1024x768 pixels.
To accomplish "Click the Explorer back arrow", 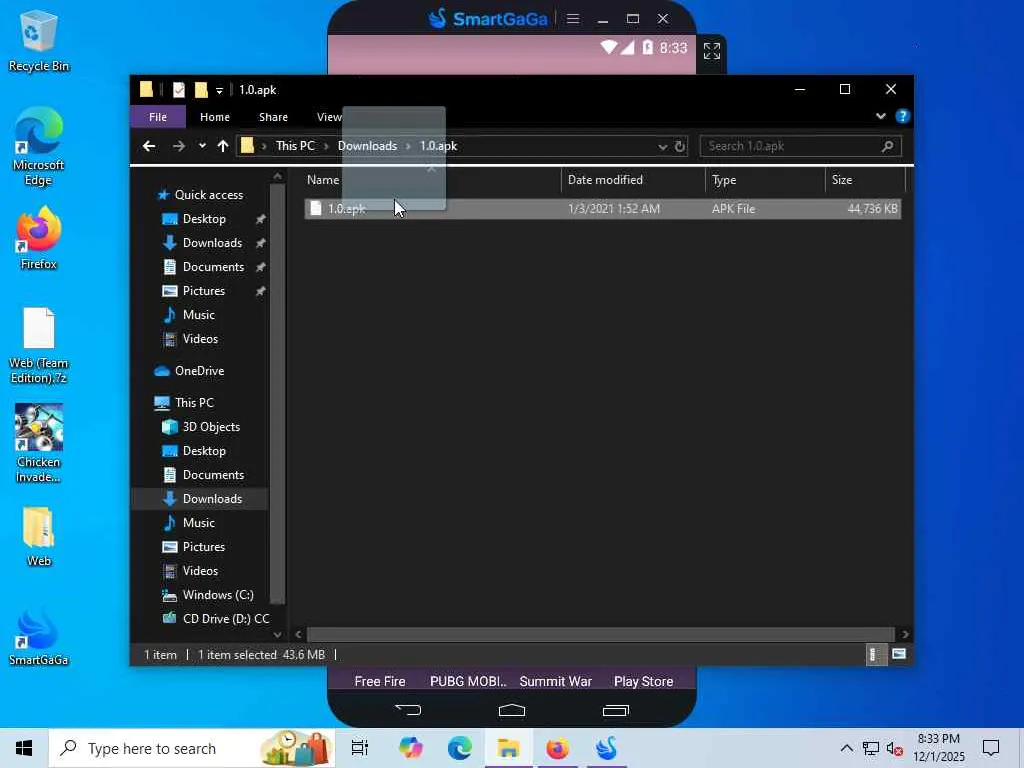I will (149, 146).
